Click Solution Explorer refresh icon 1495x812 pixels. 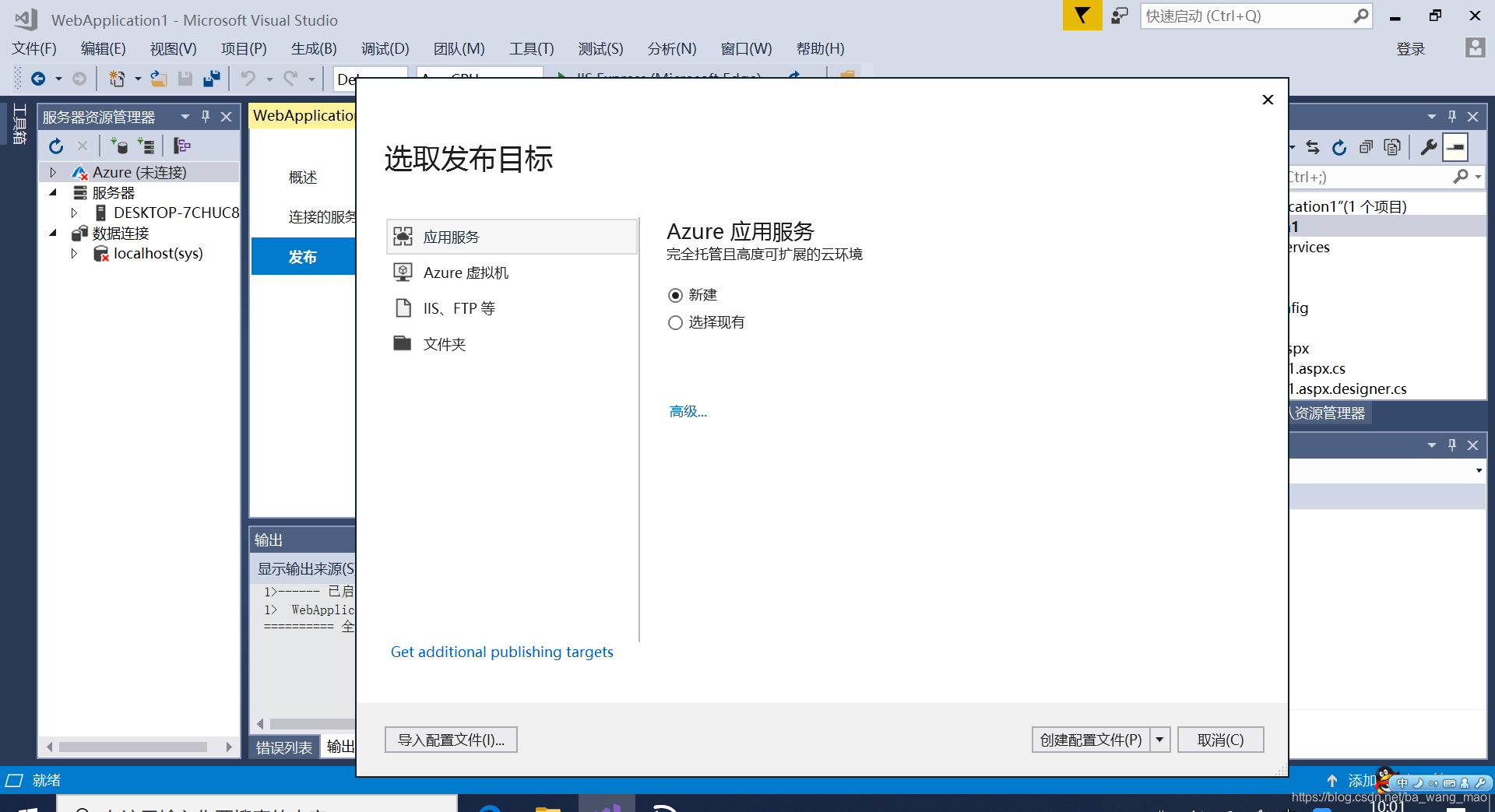click(x=1339, y=147)
